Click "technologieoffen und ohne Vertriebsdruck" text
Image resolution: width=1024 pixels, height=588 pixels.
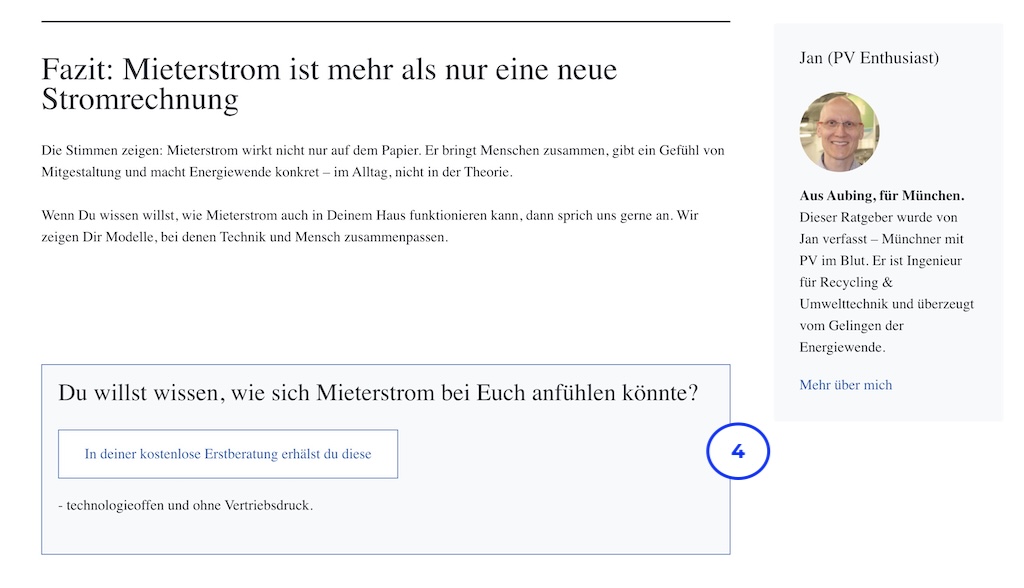click(x=189, y=505)
